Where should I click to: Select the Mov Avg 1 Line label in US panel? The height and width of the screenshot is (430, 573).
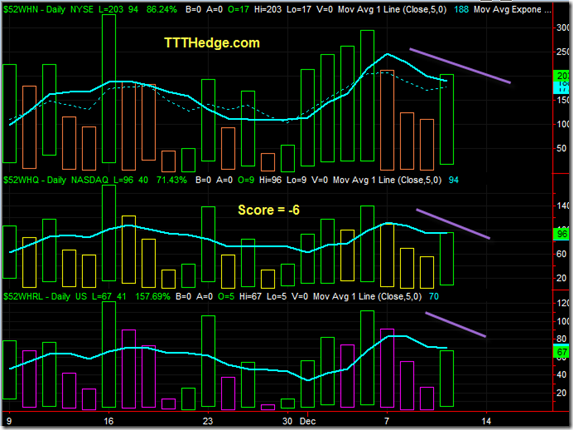(x=367, y=296)
